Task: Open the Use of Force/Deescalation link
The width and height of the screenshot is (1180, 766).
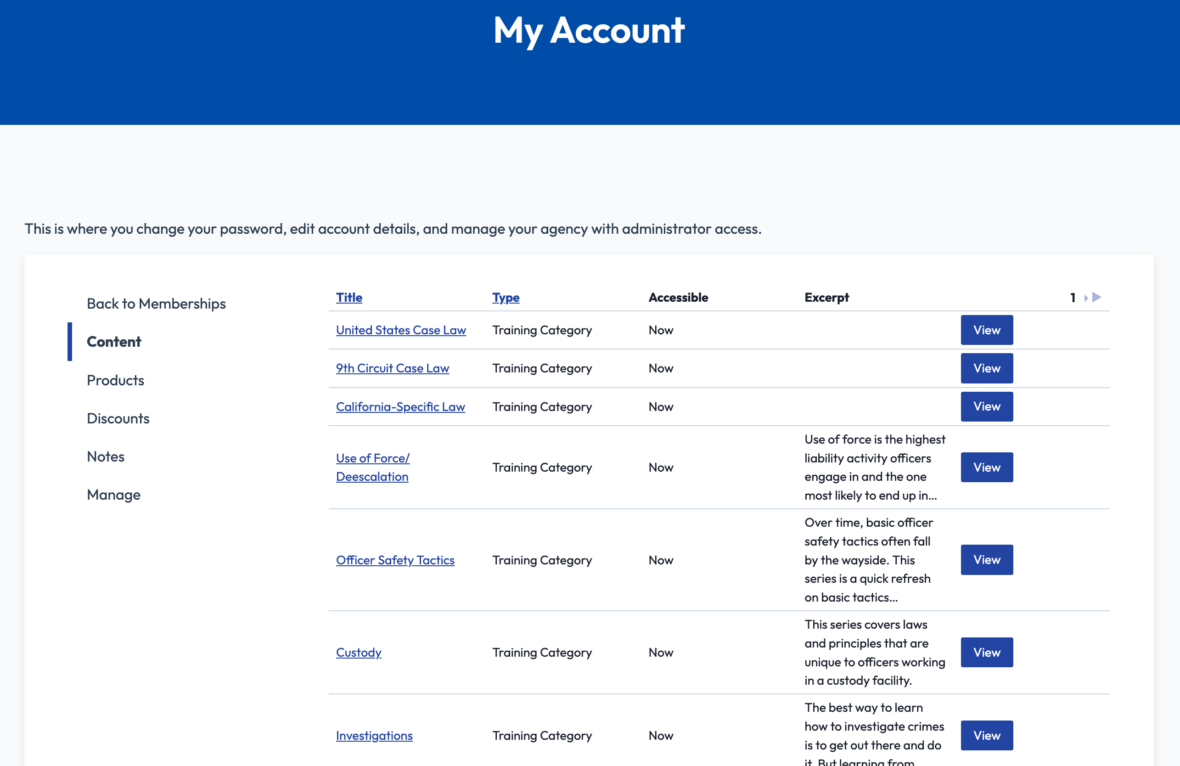Action: tap(373, 467)
